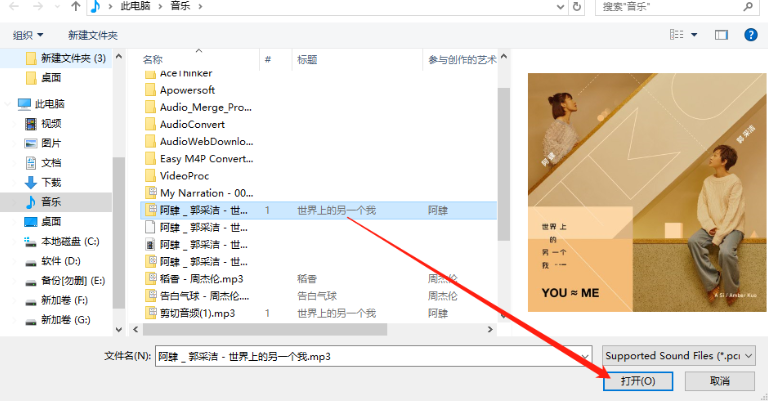Viewport: 768px width, 401px height.
Task: Sort by 标题 column header
Action: click(307, 60)
